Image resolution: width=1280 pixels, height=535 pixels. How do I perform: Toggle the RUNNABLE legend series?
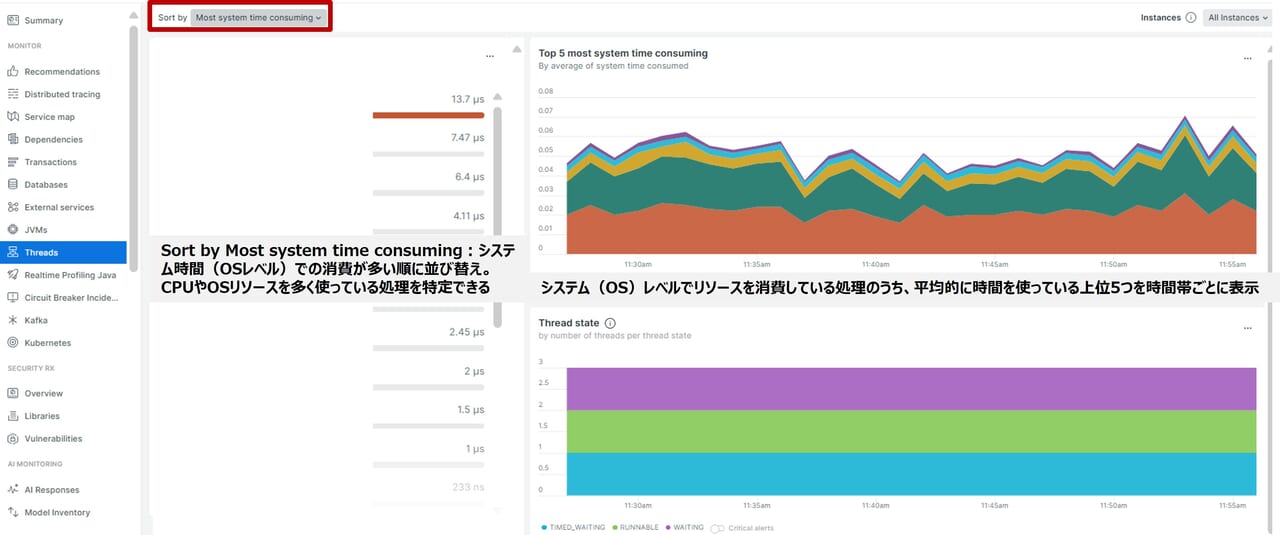point(638,527)
